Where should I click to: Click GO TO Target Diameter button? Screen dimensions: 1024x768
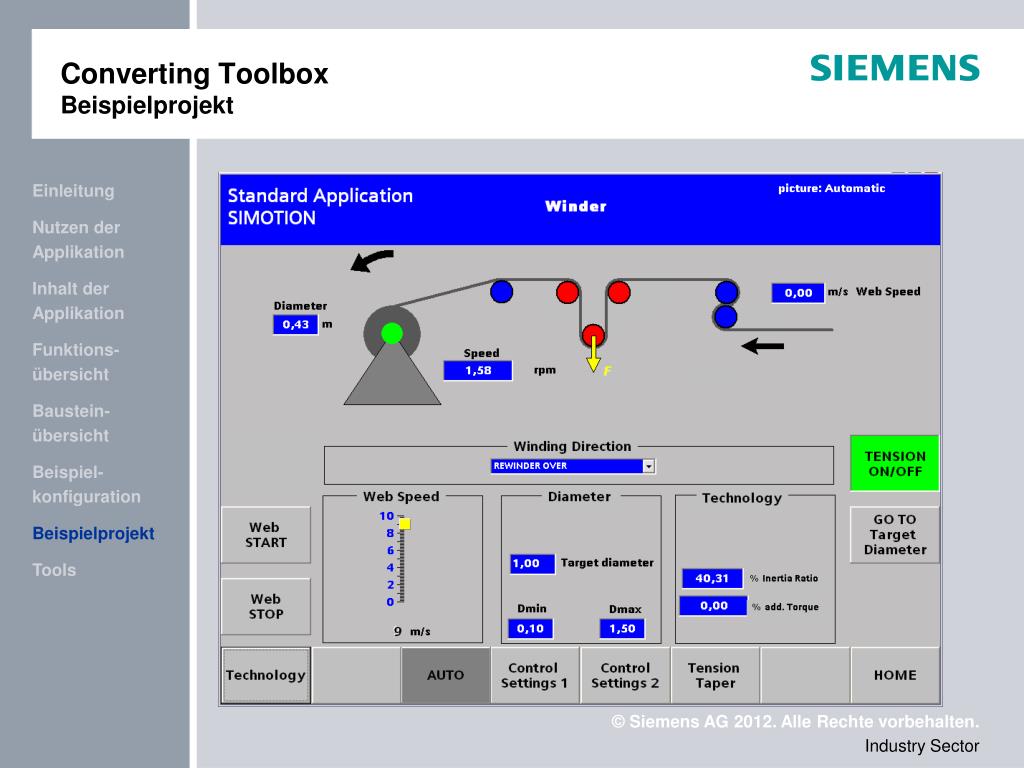(894, 535)
